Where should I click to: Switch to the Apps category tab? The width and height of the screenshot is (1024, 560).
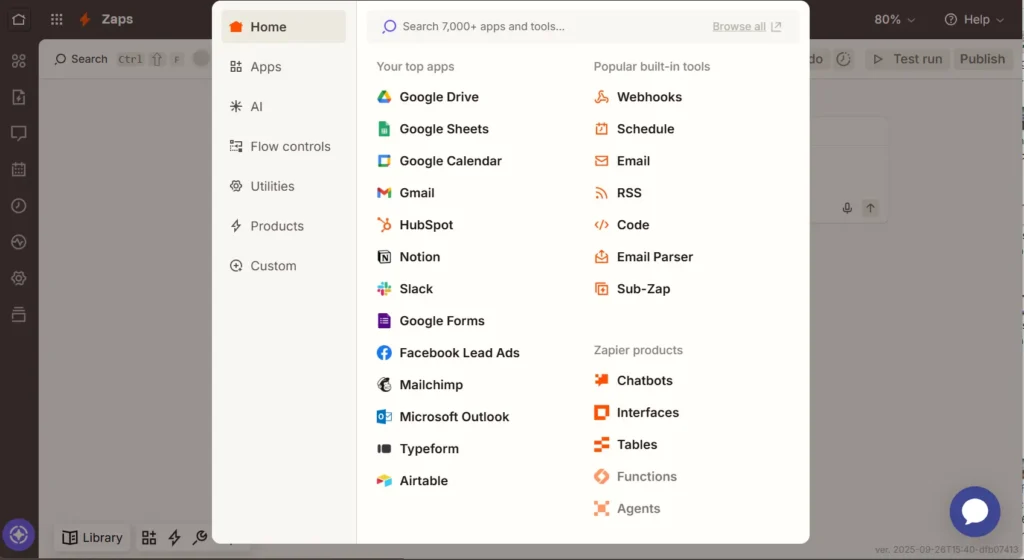(265, 67)
